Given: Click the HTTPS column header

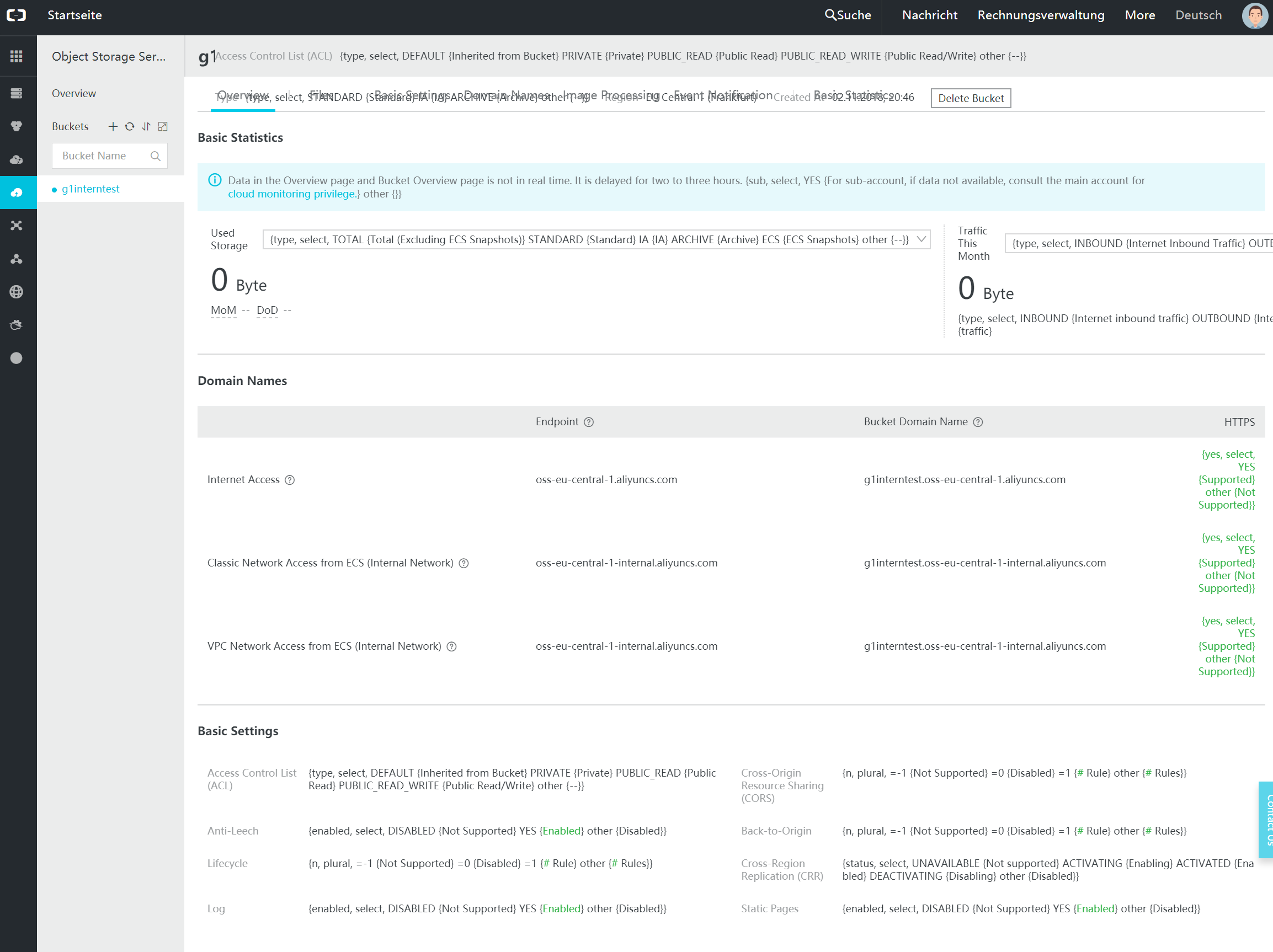Looking at the screenshot, I should coord(1239,422).
